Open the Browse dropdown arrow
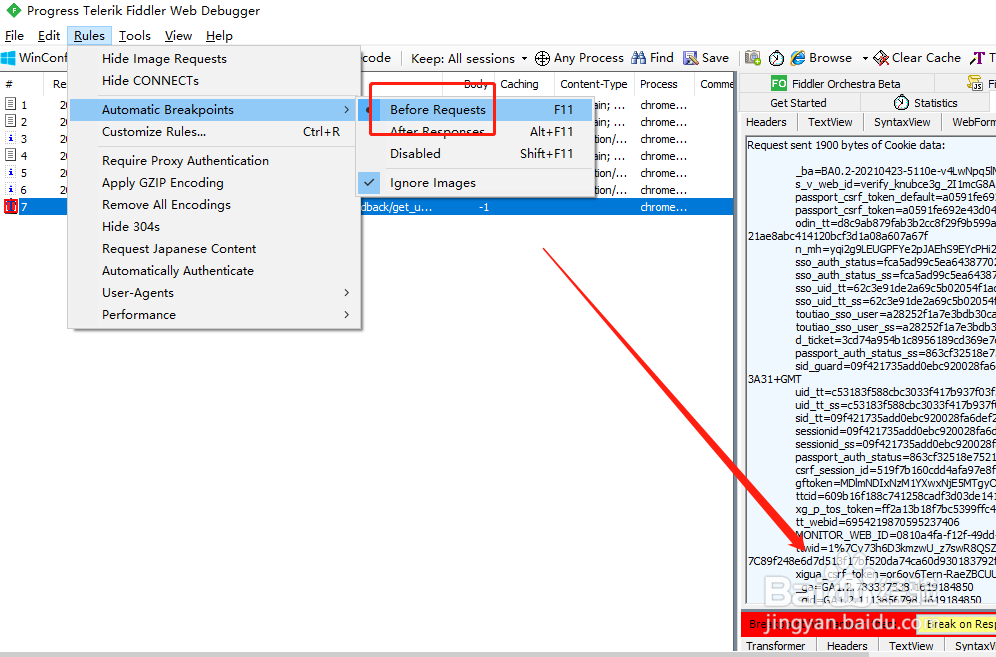996x657 pixels. pos(865,58)
